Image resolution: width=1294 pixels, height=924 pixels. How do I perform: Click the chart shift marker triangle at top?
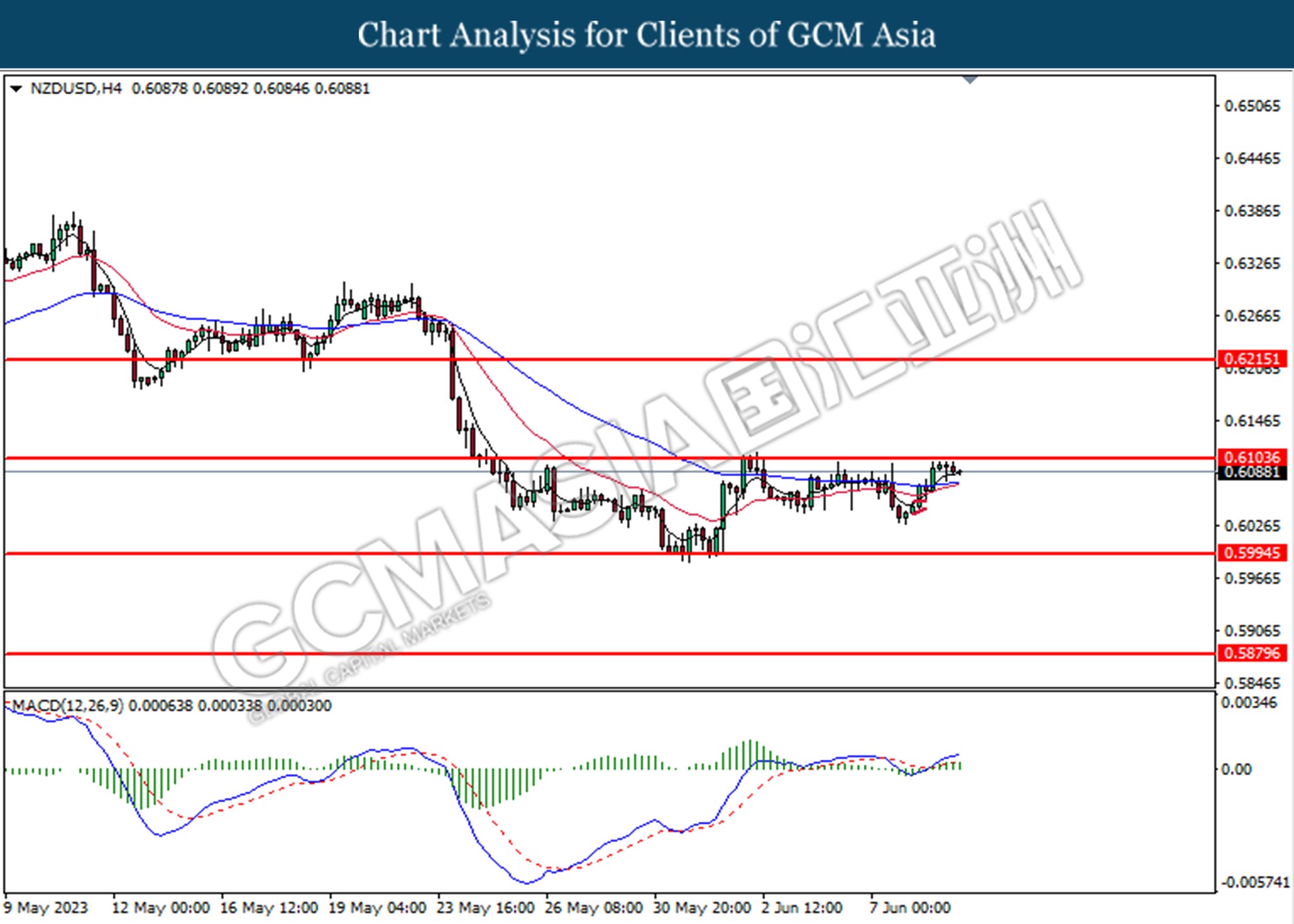click(x=970, y=80)
